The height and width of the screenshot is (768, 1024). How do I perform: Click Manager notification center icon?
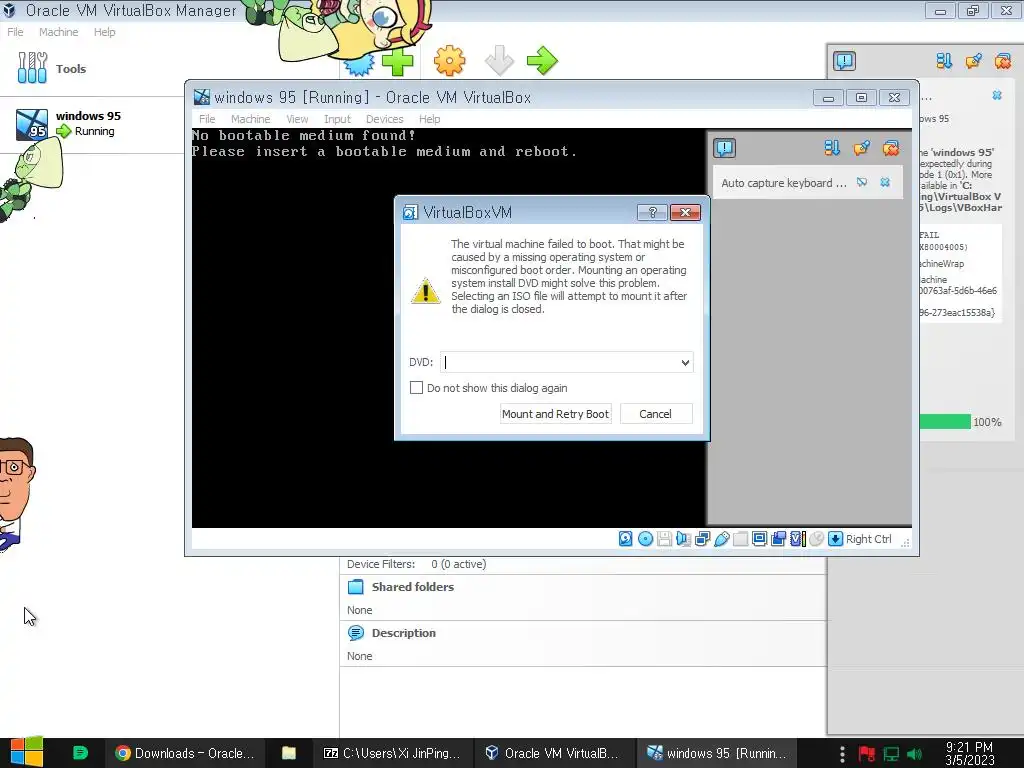[844, 61]
